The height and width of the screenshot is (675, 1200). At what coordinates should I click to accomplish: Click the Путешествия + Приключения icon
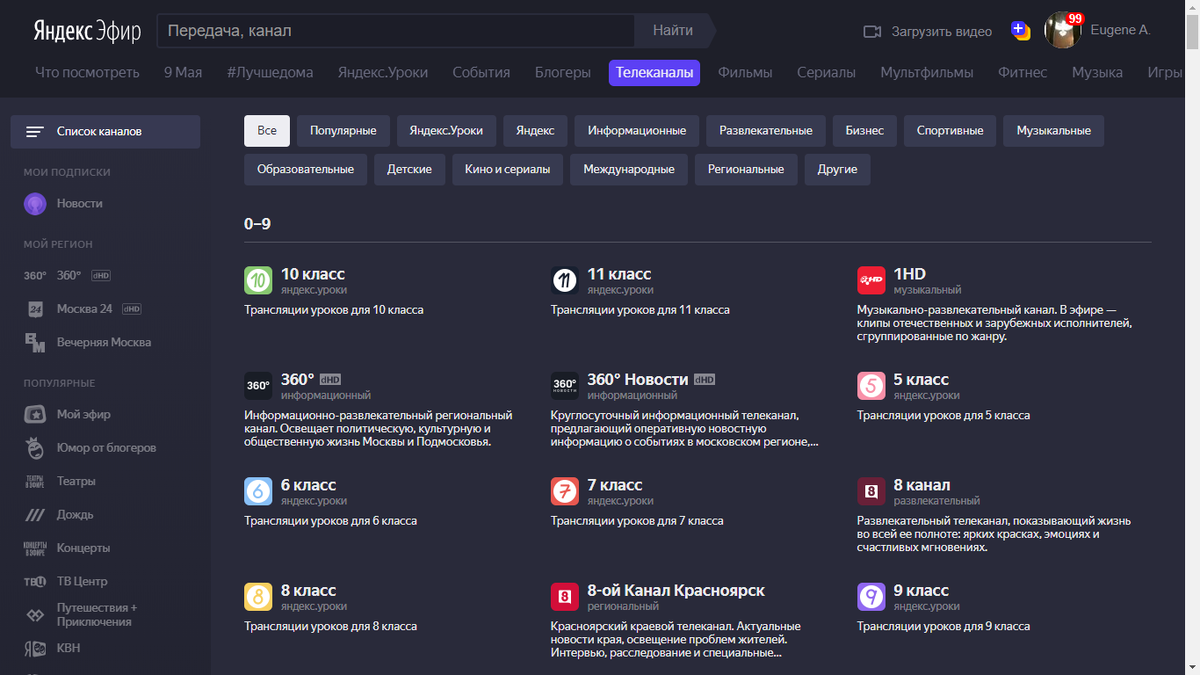click(x=35, y=615)
